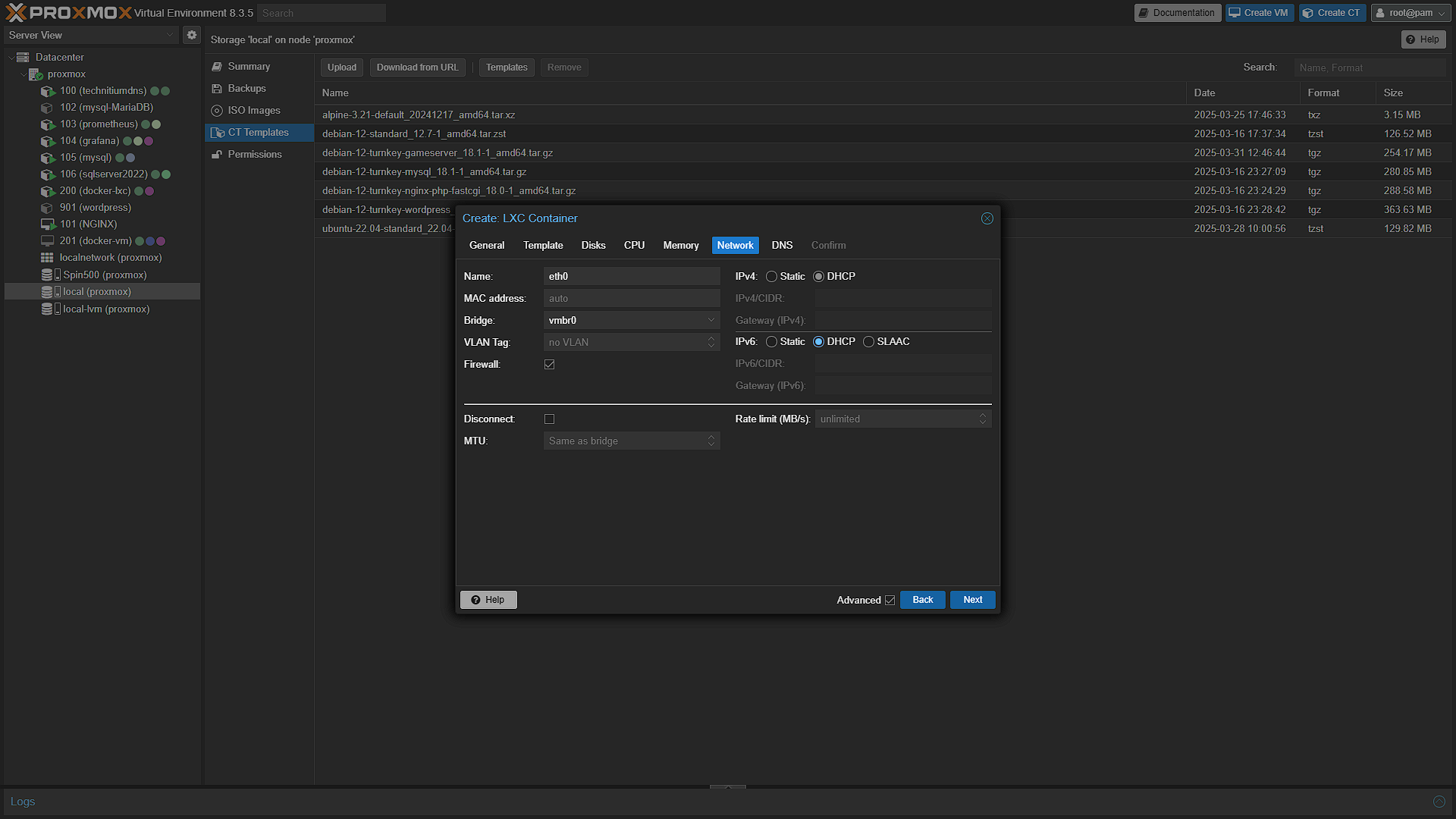This screenshot has height=819, width=1456.
Task: Collapse the Datacenter tree node
Action: [x=11, y=58]
